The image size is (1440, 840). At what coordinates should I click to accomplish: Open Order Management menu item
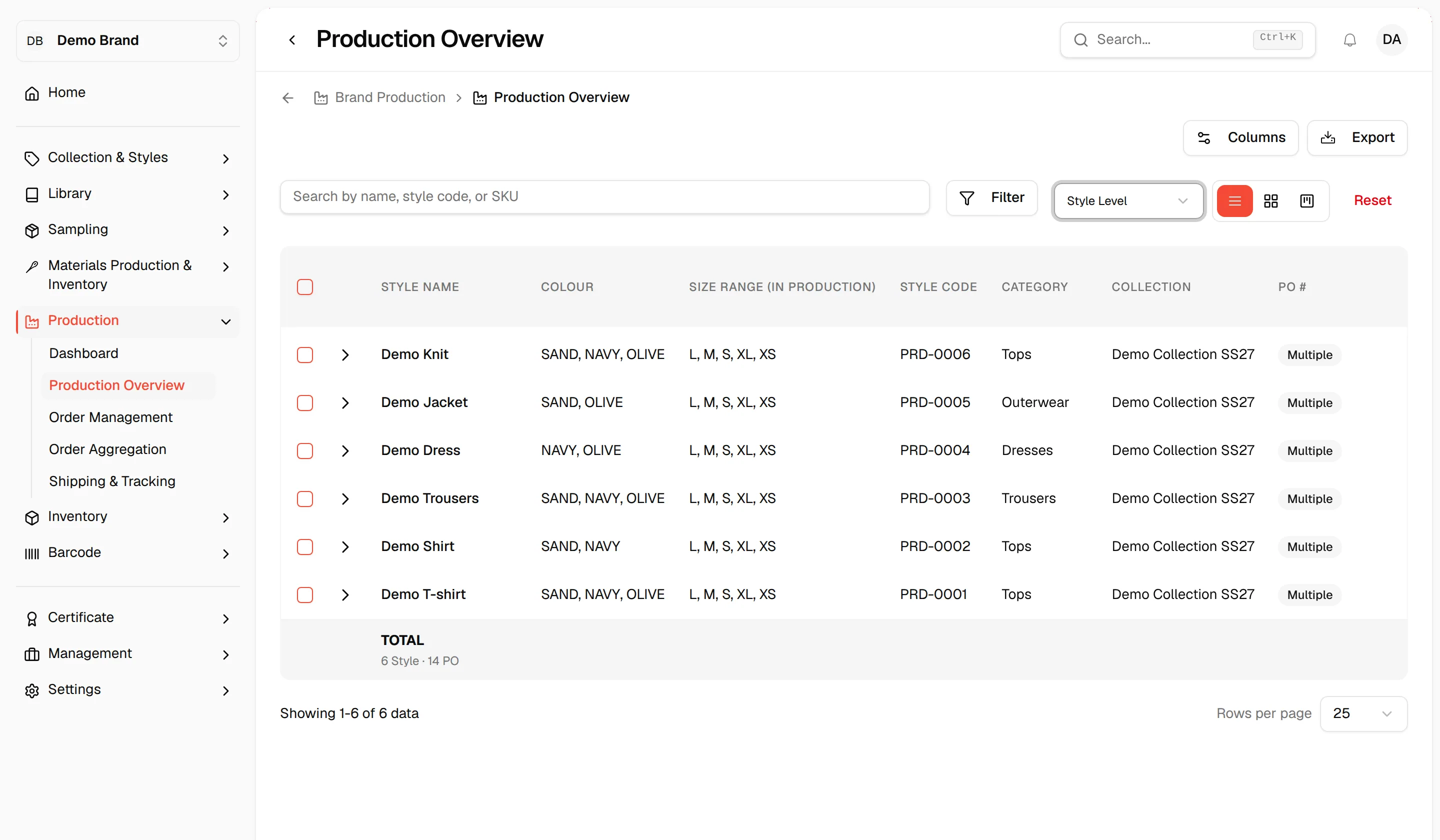click(111, 417)
